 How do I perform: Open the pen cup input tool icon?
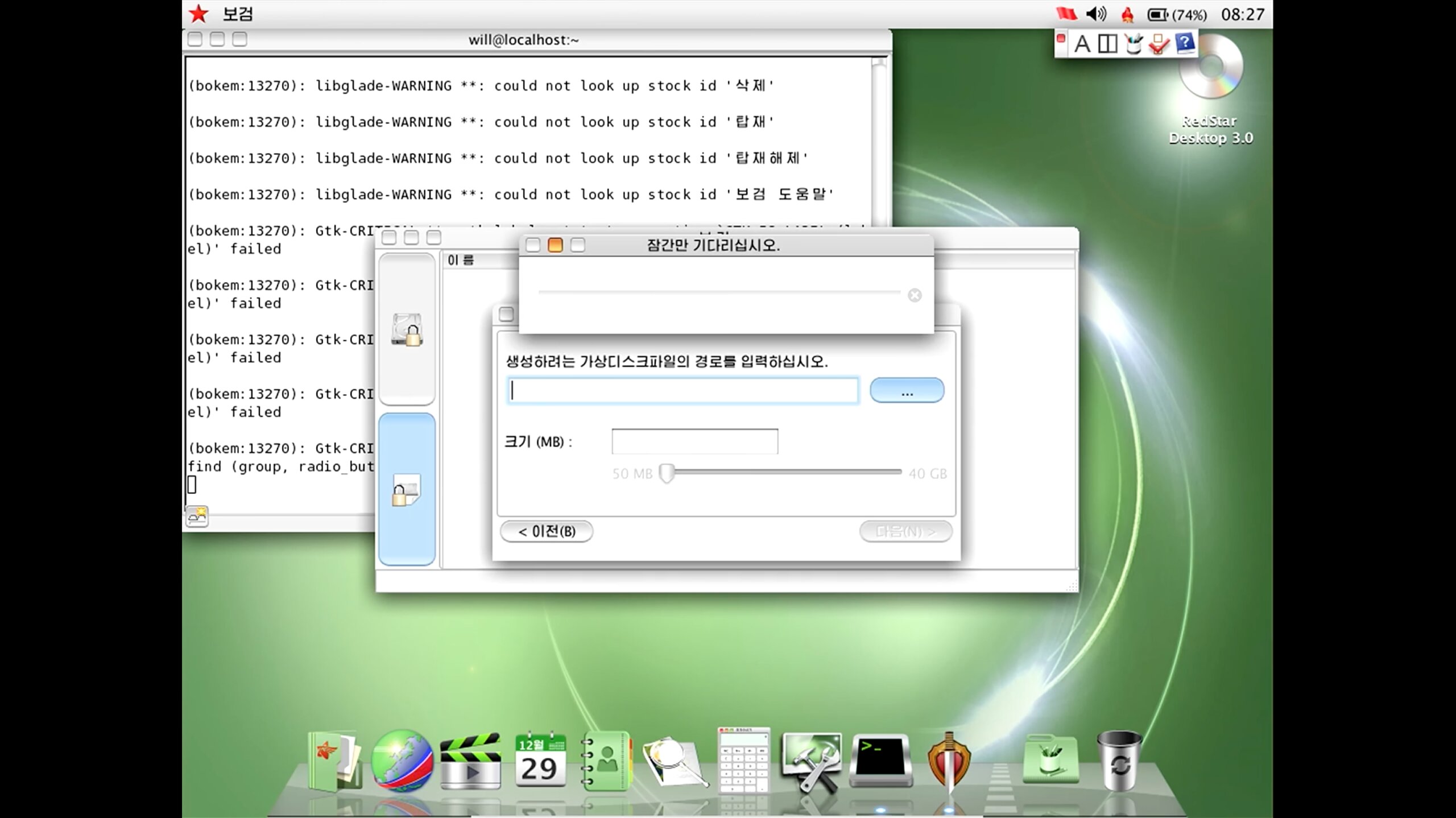[x=1133, y=44]
